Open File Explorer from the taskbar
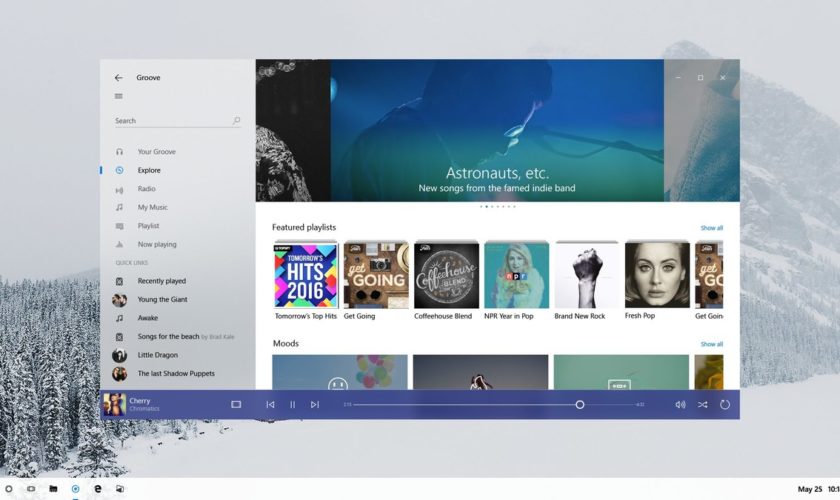This screenshot has width=840, height=500. pyautogui.click(x=53, y=489)
